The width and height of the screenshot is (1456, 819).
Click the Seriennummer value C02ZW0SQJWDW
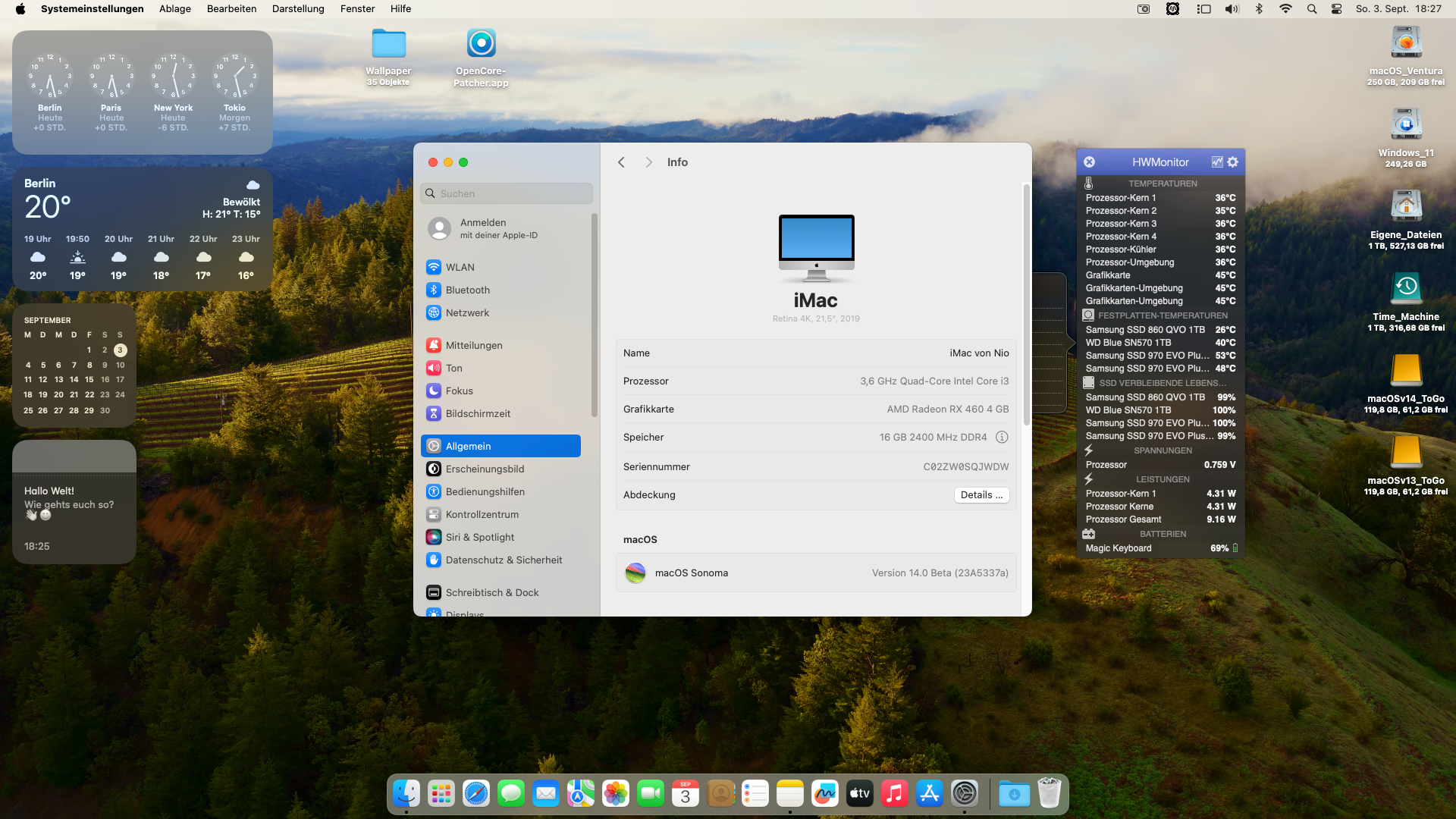click(x=966, y=466)
